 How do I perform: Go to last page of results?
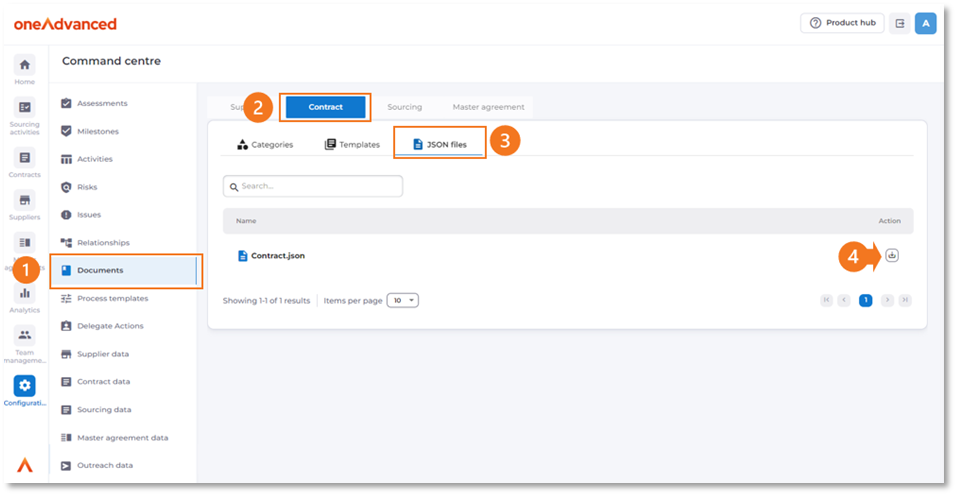pos(905,300)
